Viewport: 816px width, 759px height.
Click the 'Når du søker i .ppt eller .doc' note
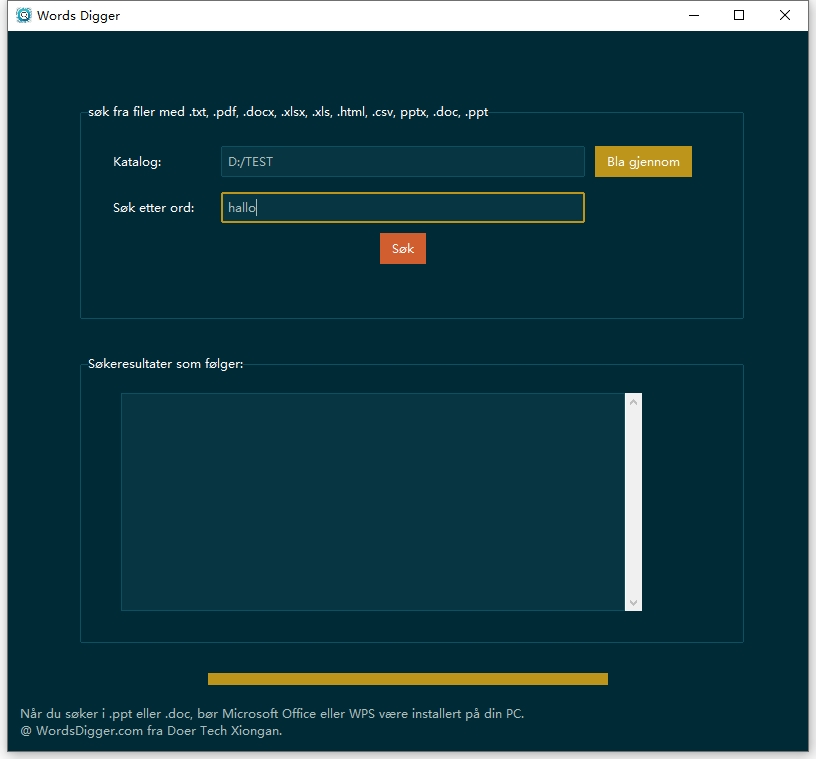pyautogui.click(x=272, y=714)
